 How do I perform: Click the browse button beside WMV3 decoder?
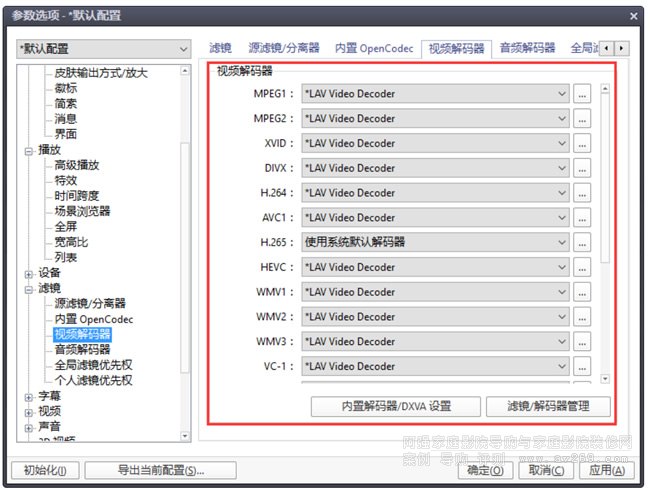[x=582, y=341]
